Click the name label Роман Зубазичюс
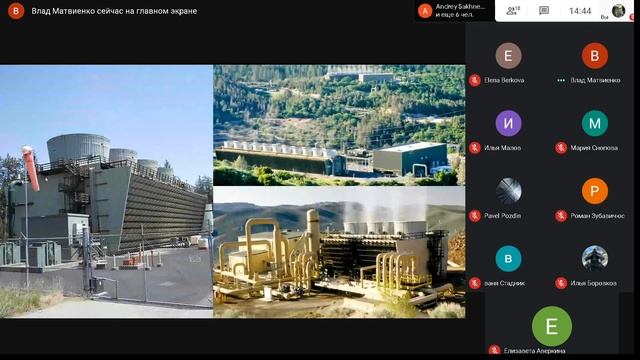The height and width of the screenshot is (360, 640). pyautogui.click(x=598, y=216)
